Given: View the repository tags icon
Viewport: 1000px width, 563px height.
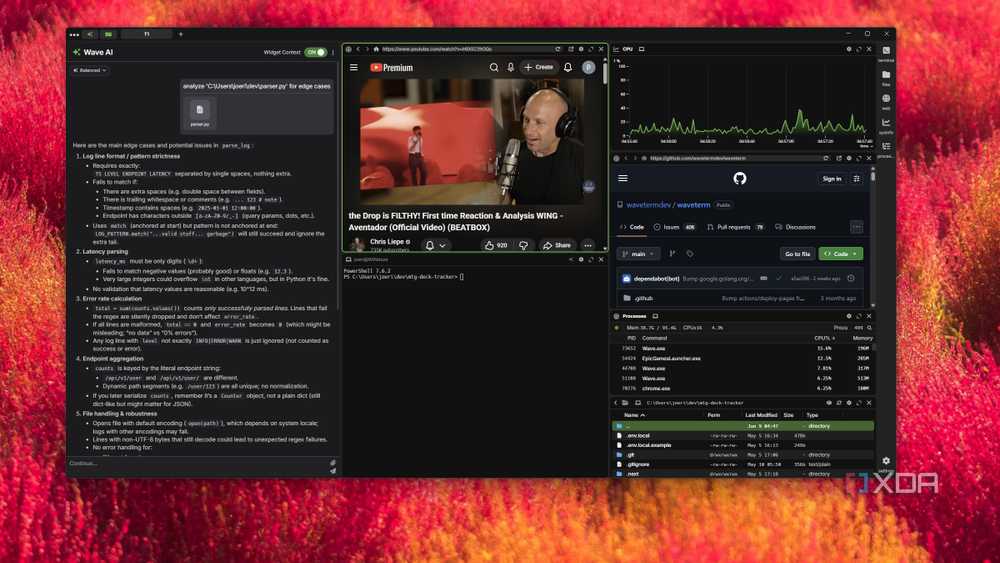Looking at the screenshot, I should coord(689,254).
